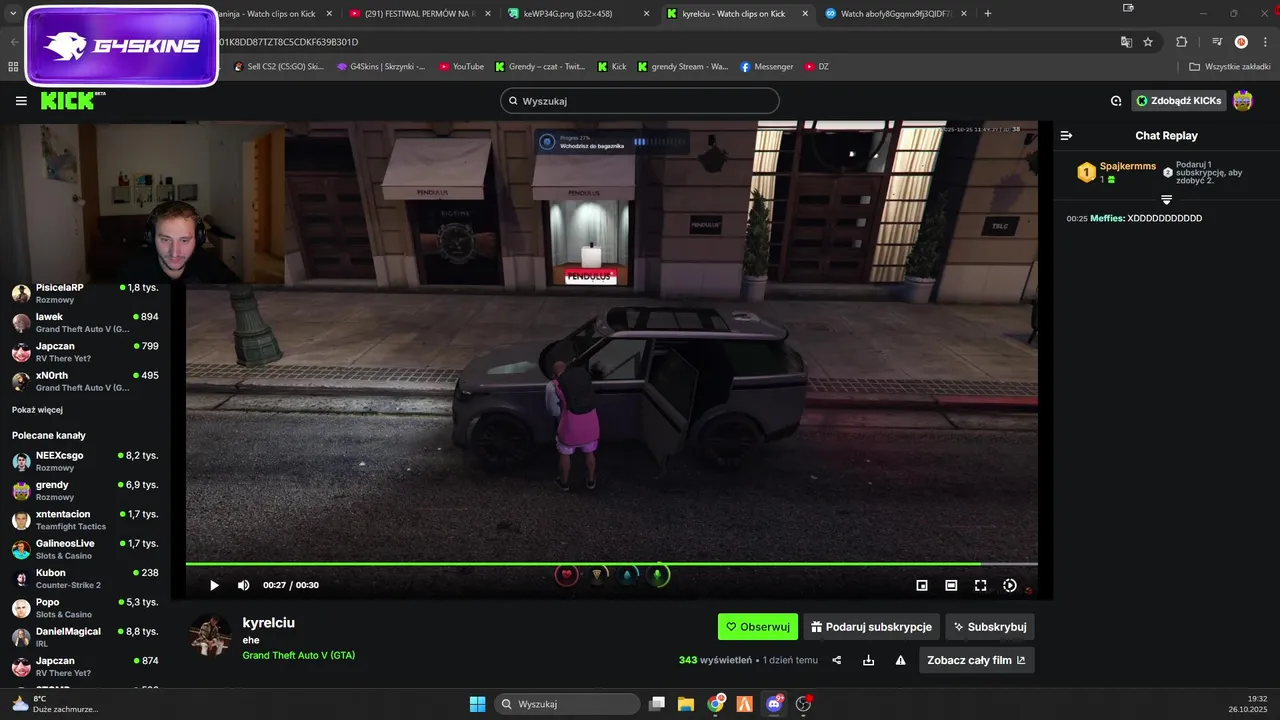The height and width of the screenshot is (720, 1280).
Task: Open Zobacz cały film link
Action: click(x=976, y=660)
